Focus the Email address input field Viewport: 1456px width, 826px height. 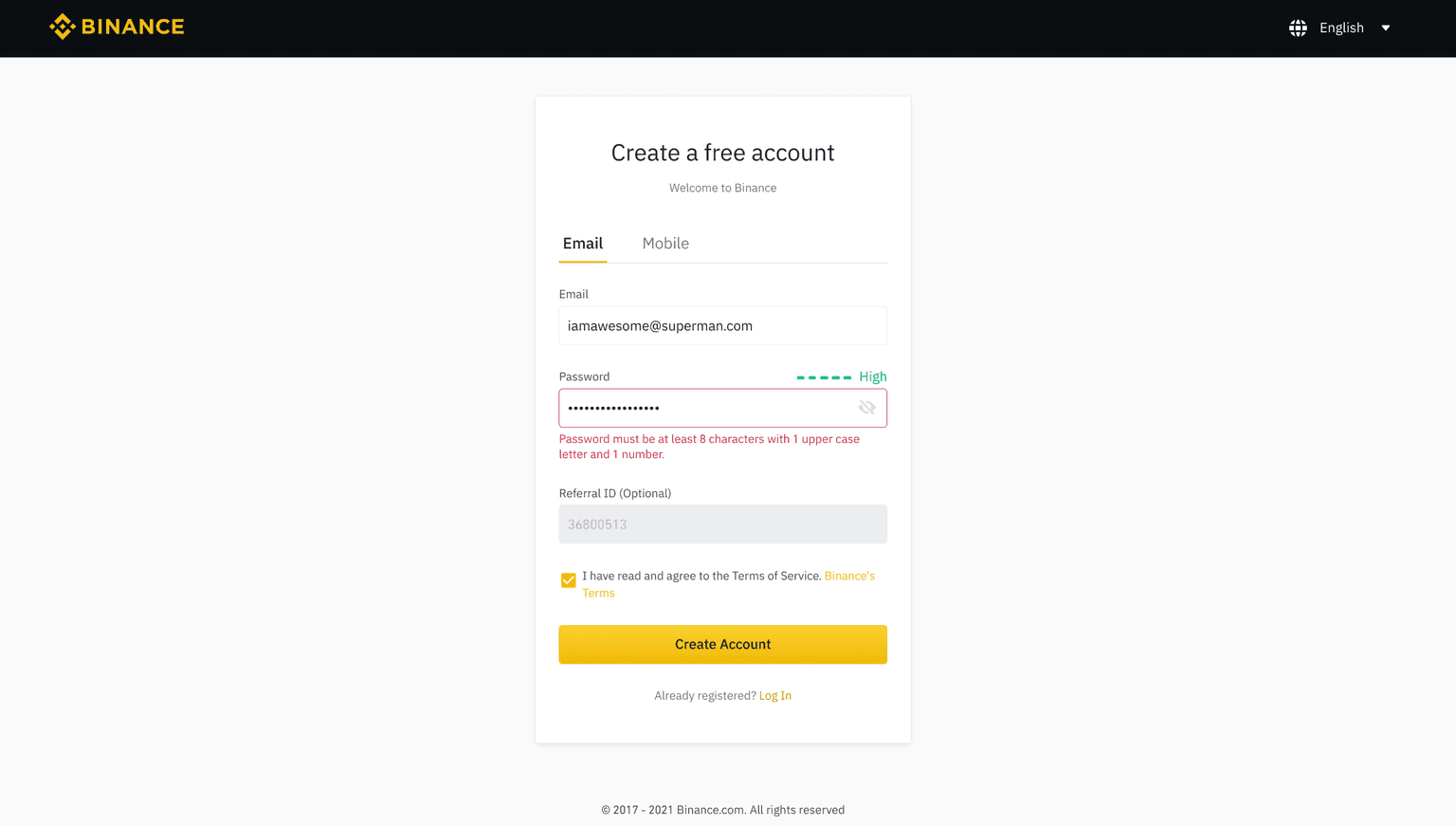722,325
